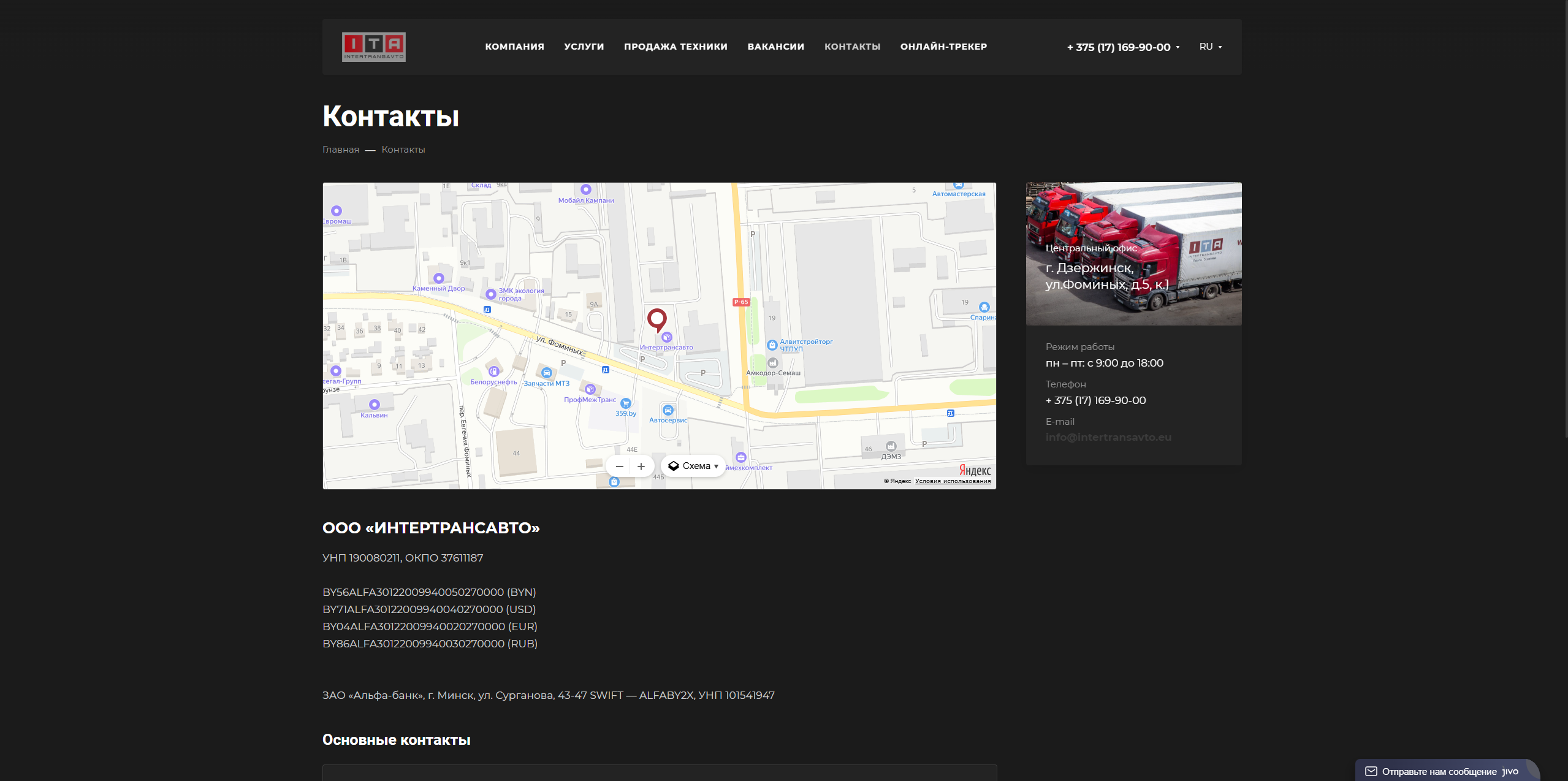This screenshot has width=1568, height=781.
Task: Click the layers icon next to Схема
Action: pyautogui.click(x=672, y=465)
